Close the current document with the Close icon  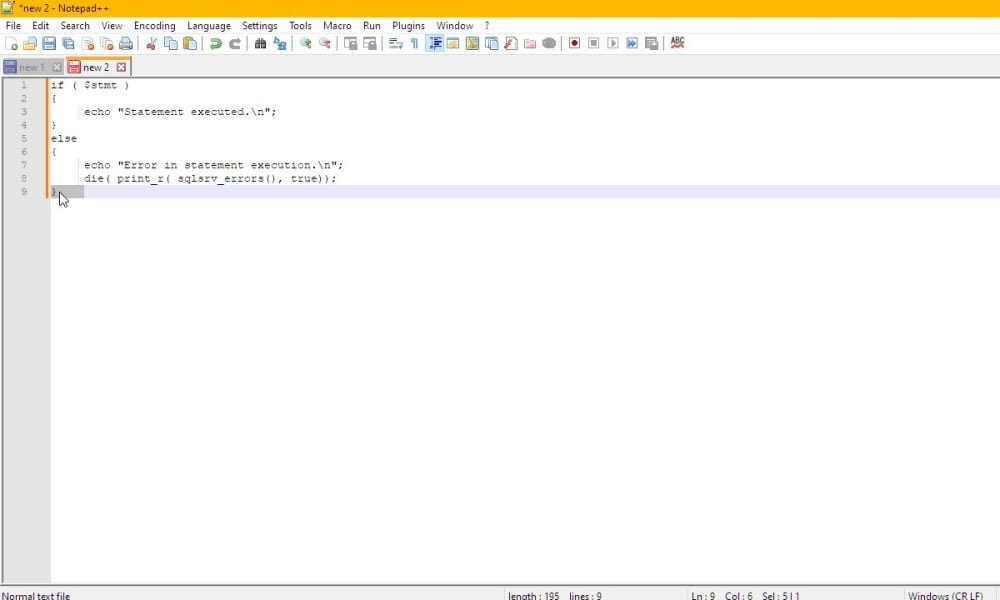(88, 43)
